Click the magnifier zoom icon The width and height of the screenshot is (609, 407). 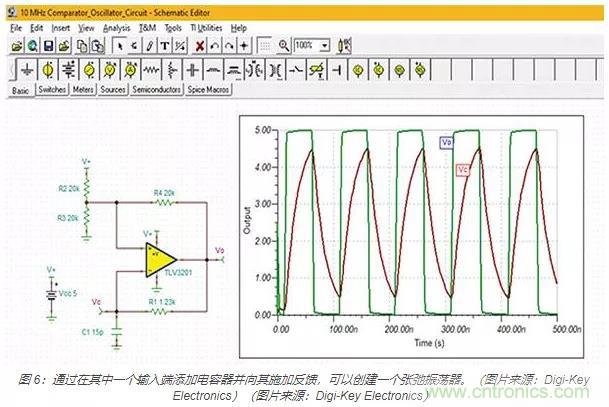click(x=284, y=46)
